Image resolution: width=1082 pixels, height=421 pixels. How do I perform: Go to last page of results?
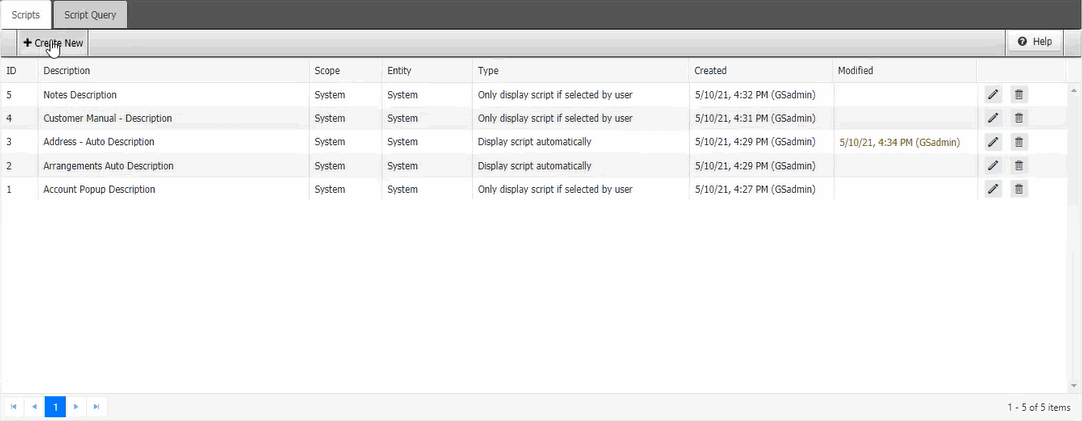pyautogui.click(x=96, y=407)
